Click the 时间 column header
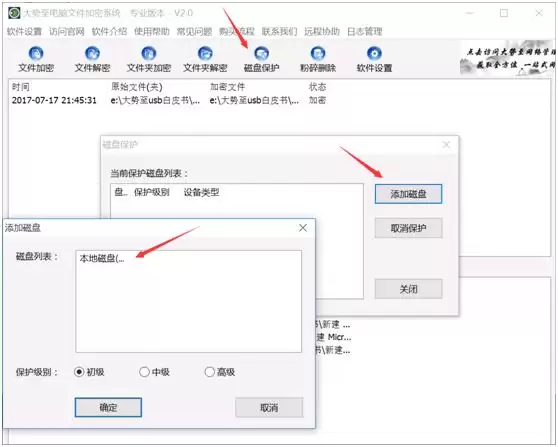Screen dimensions: 558x447 point(21,87)
